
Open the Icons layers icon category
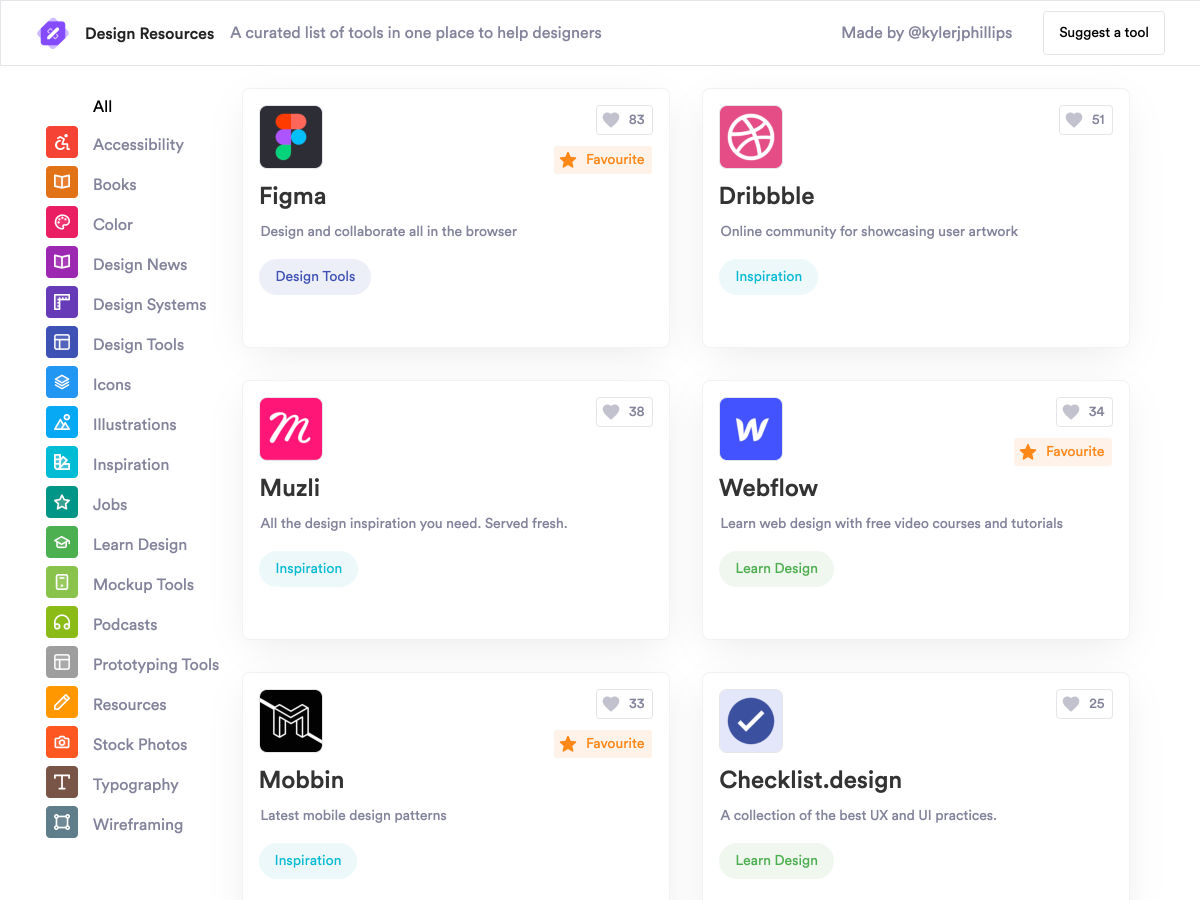click(62, 383)
